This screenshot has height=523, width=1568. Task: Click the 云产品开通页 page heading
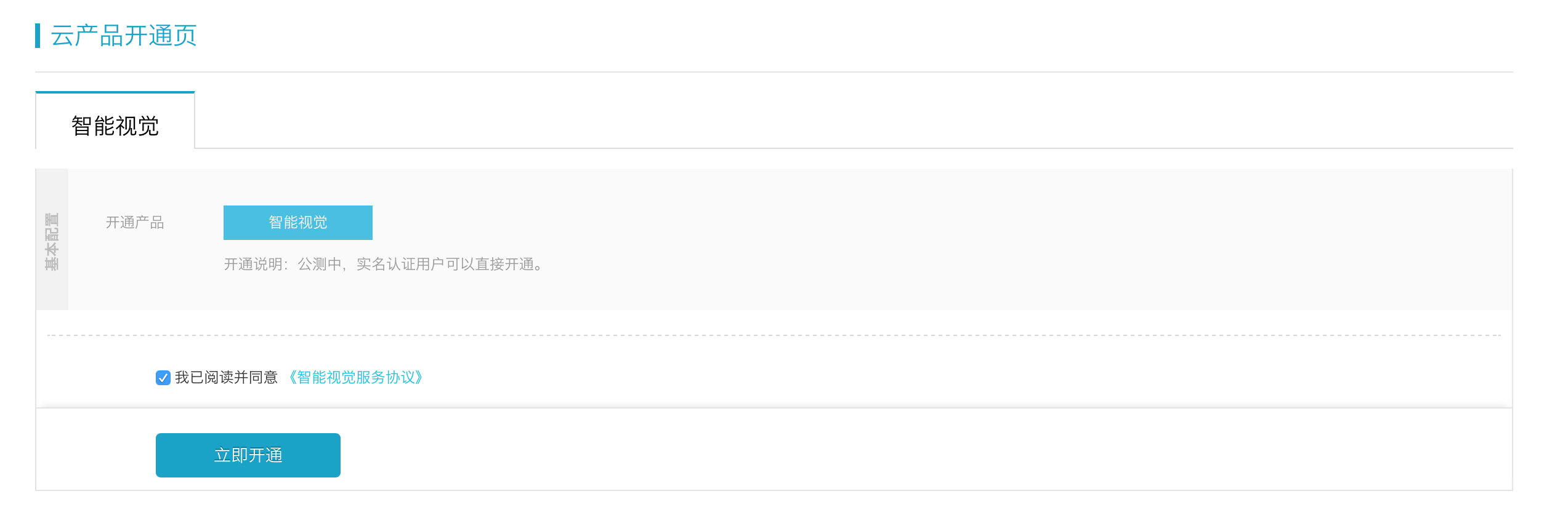124,36
